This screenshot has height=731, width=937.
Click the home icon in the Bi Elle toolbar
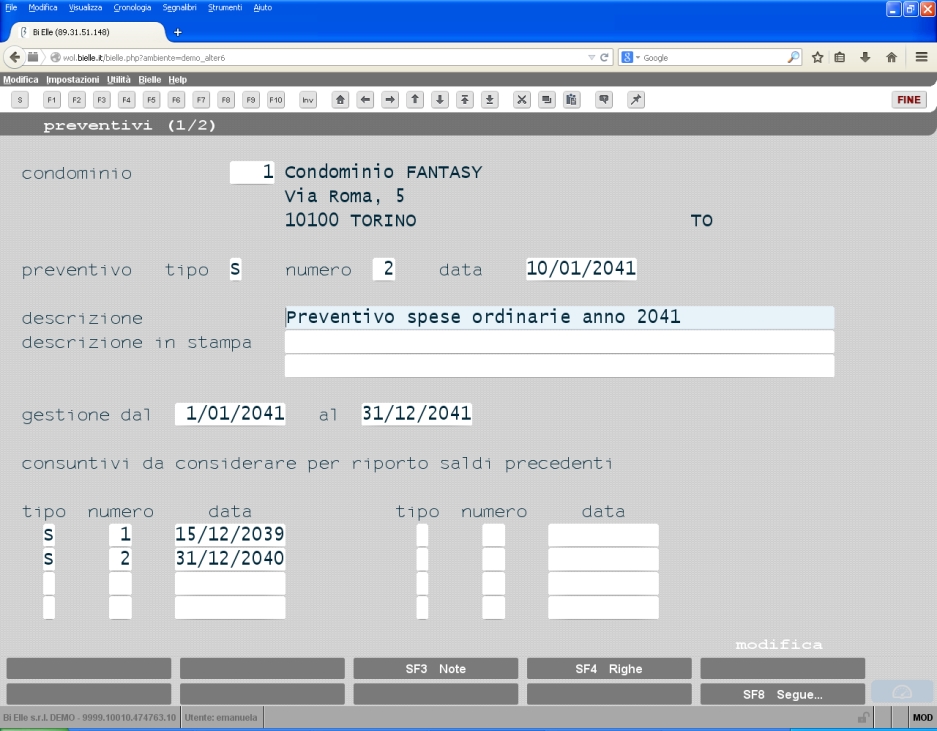pyautogui.click(x=340, y=100)
